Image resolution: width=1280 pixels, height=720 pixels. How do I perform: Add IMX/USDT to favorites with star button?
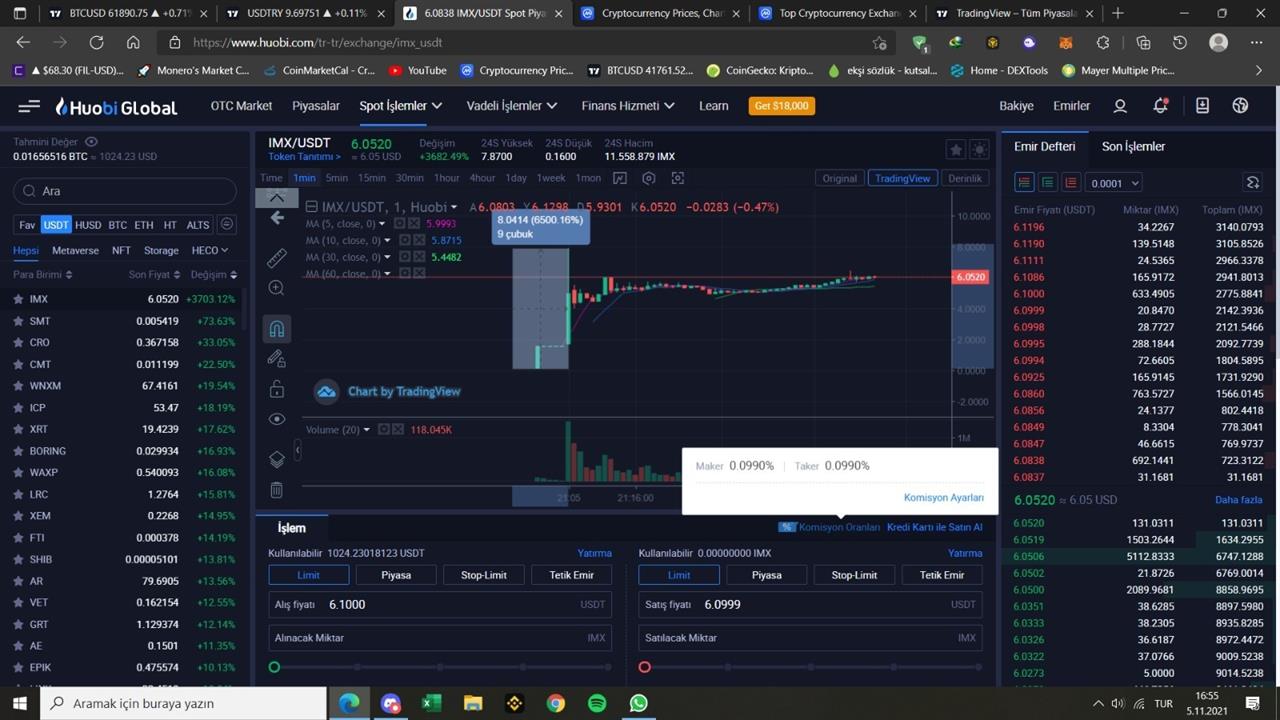coord(955,150)
